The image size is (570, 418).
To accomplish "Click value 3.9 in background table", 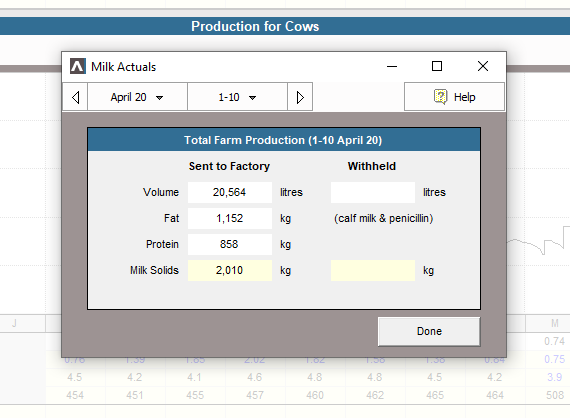I will (555, 377).
